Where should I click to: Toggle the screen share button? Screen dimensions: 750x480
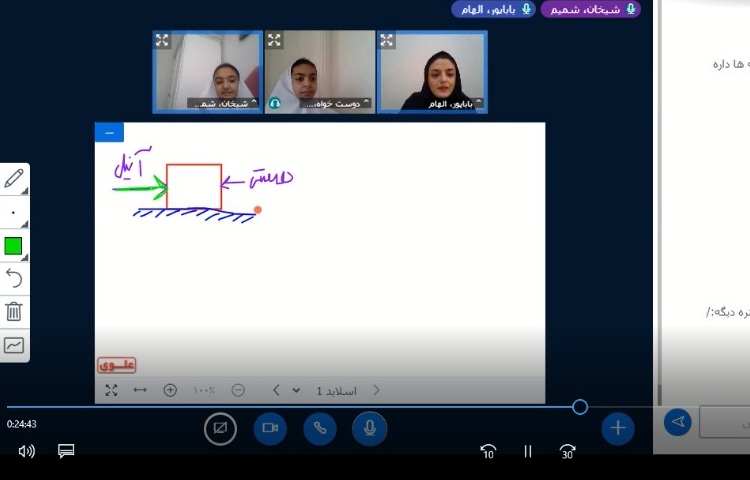(x=220, y=428)
